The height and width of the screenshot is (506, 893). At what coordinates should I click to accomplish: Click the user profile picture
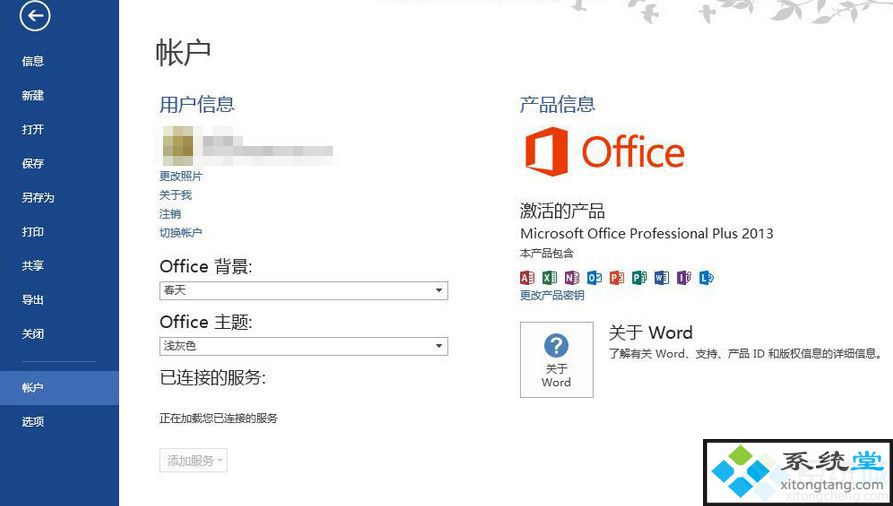click(x=178, y=146)
